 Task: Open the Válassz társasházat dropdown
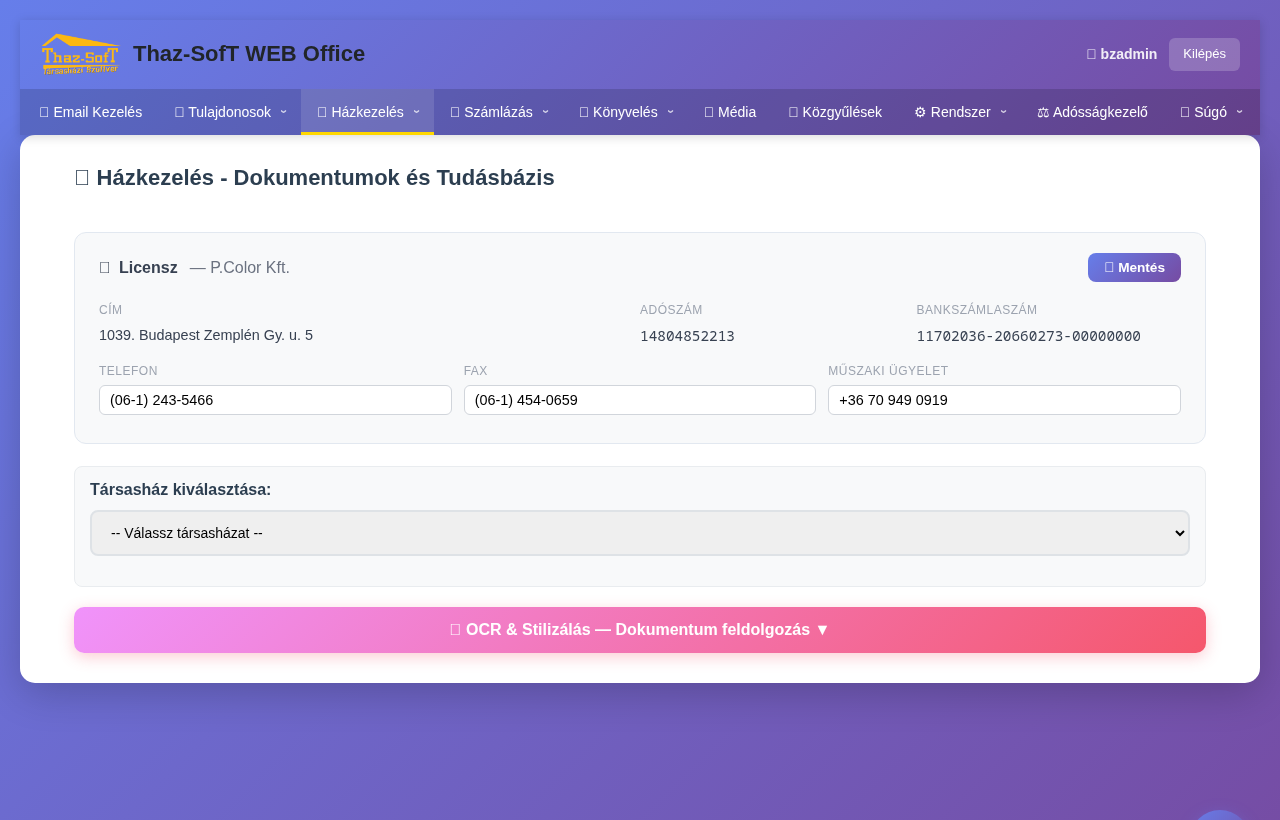(x=640, y=533)
